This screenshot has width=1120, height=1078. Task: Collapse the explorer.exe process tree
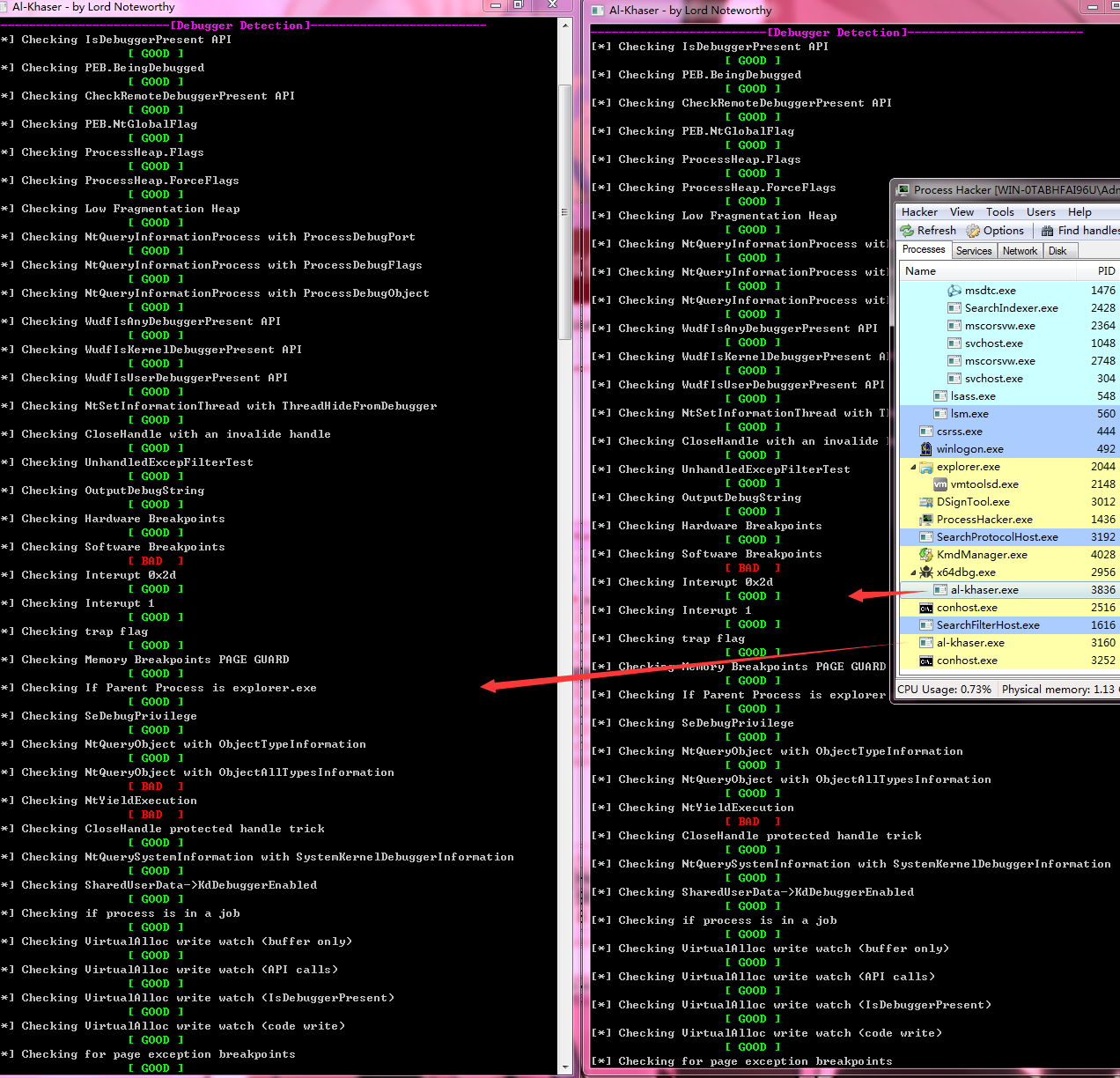[x=913, y=467]
